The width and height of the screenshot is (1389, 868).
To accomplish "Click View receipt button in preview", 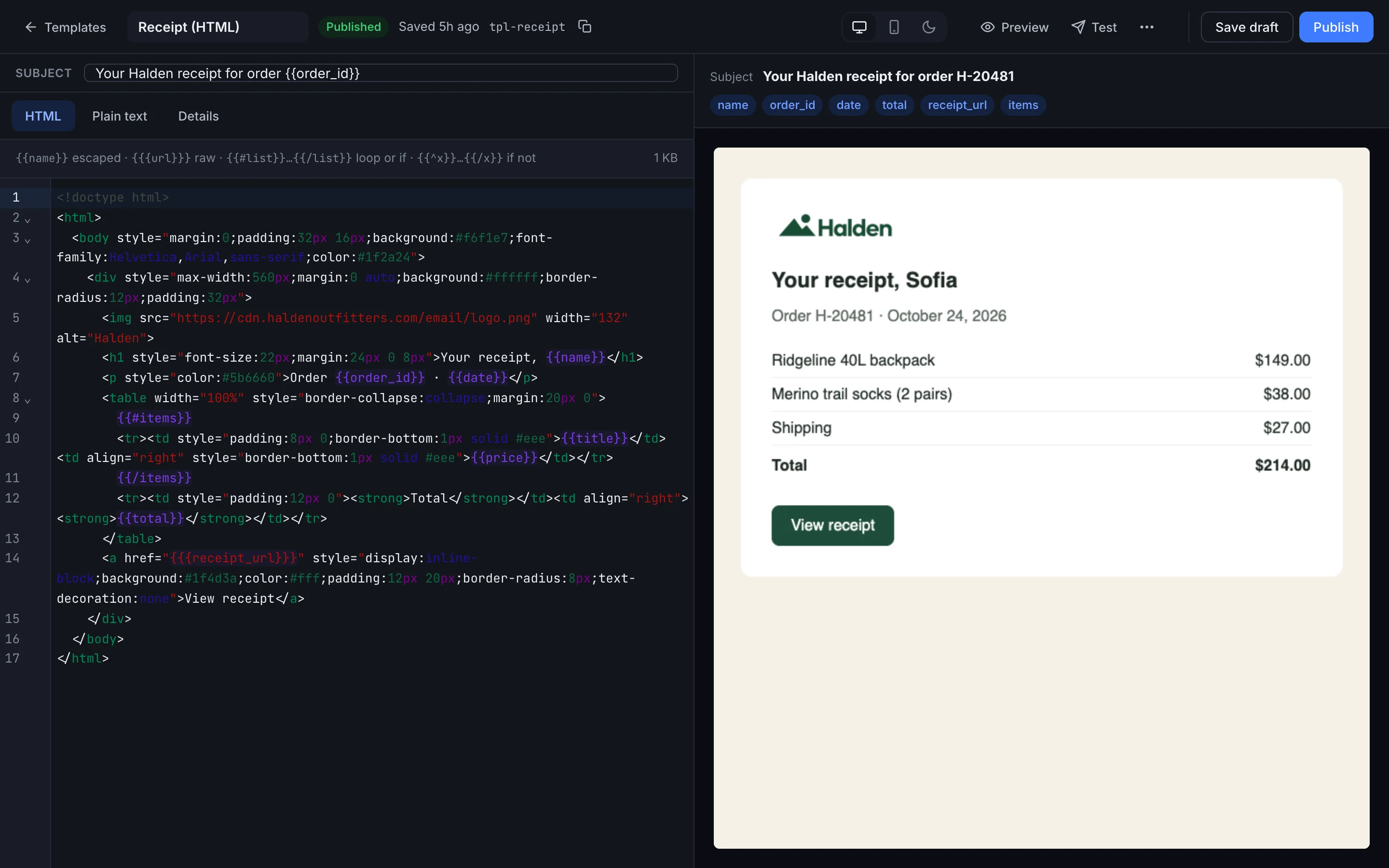I will click(x=832, y=525).
